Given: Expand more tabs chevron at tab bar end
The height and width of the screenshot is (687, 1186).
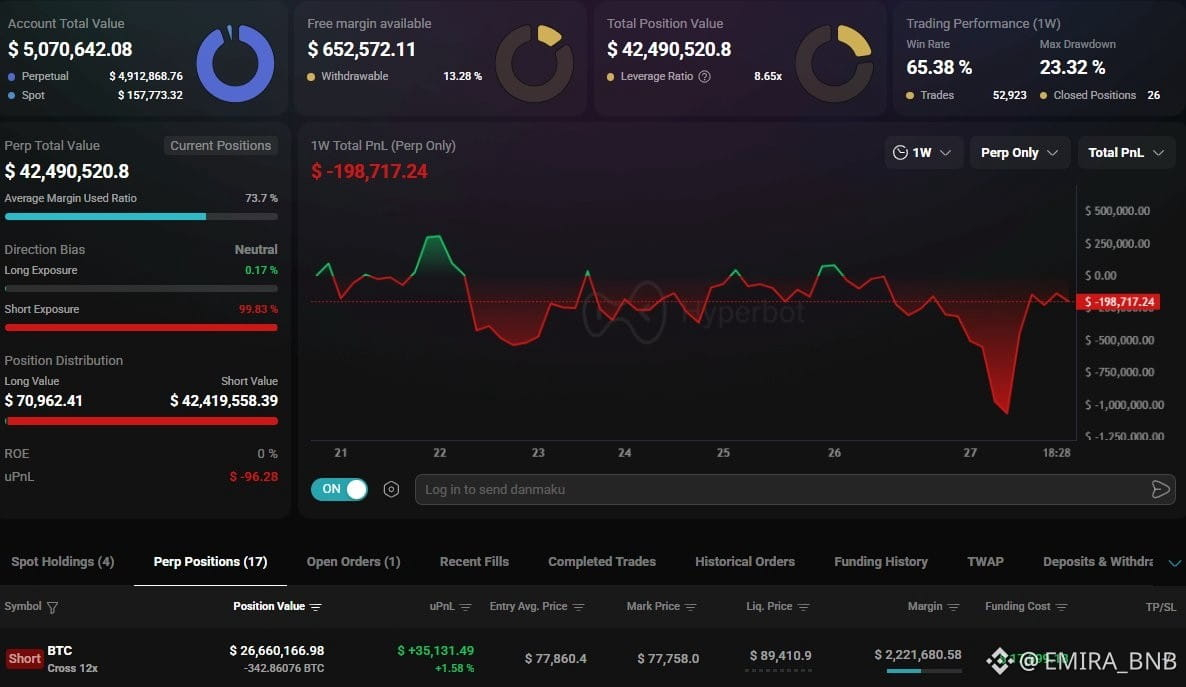Looking at the screenshot, I should coord(1174,563).
